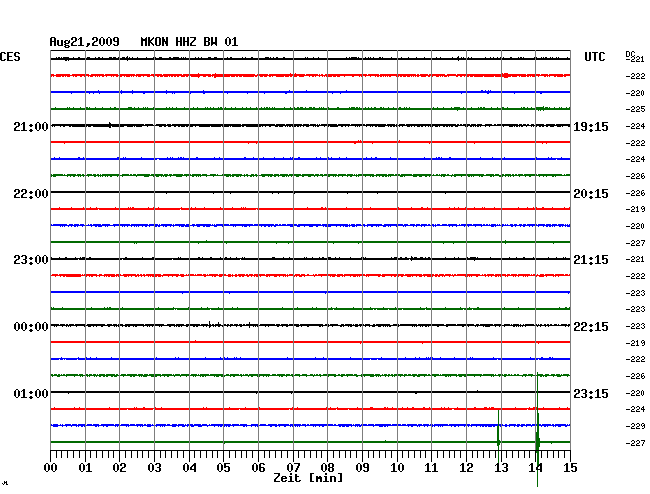Click minute 07 on the time axis
Viewport: 650px width, 494px height.
click(x=293, y=468)
